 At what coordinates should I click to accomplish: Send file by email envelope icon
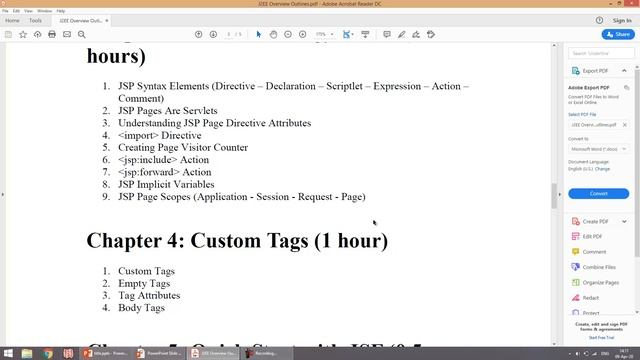point(67,35)
